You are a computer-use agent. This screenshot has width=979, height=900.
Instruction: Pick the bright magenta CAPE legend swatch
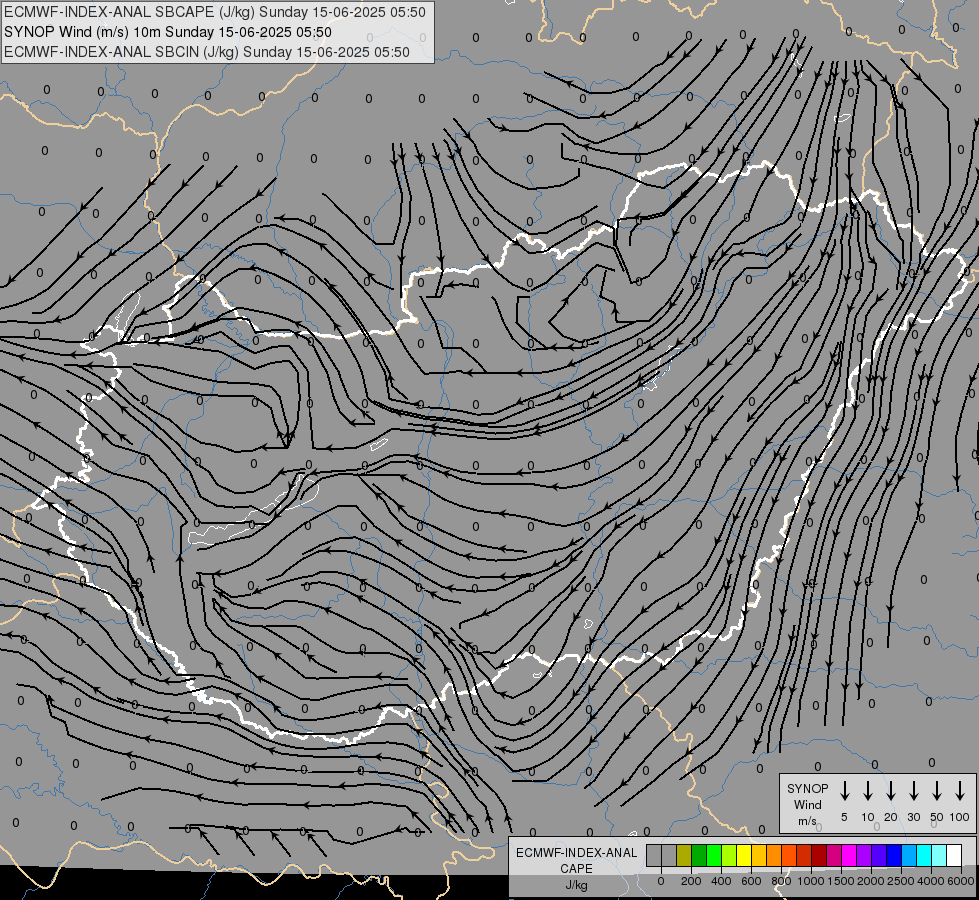(849, 855)
